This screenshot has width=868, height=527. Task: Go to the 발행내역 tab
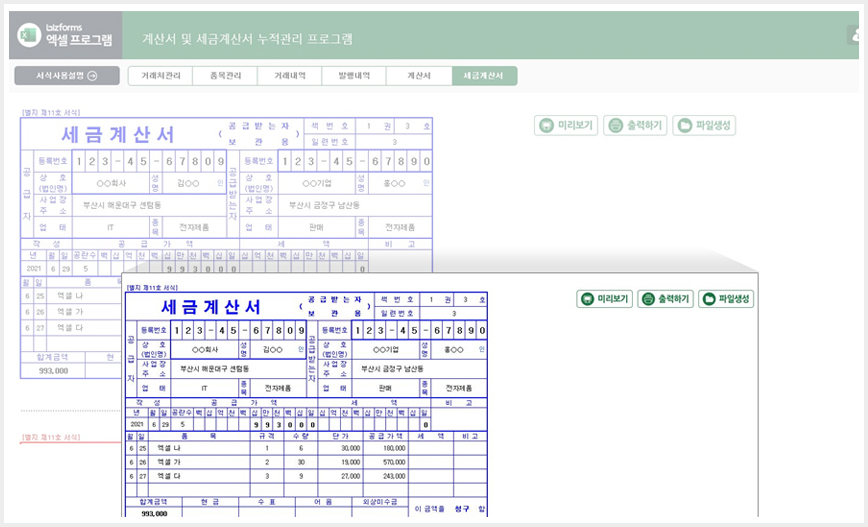click(x=354, y=76)
